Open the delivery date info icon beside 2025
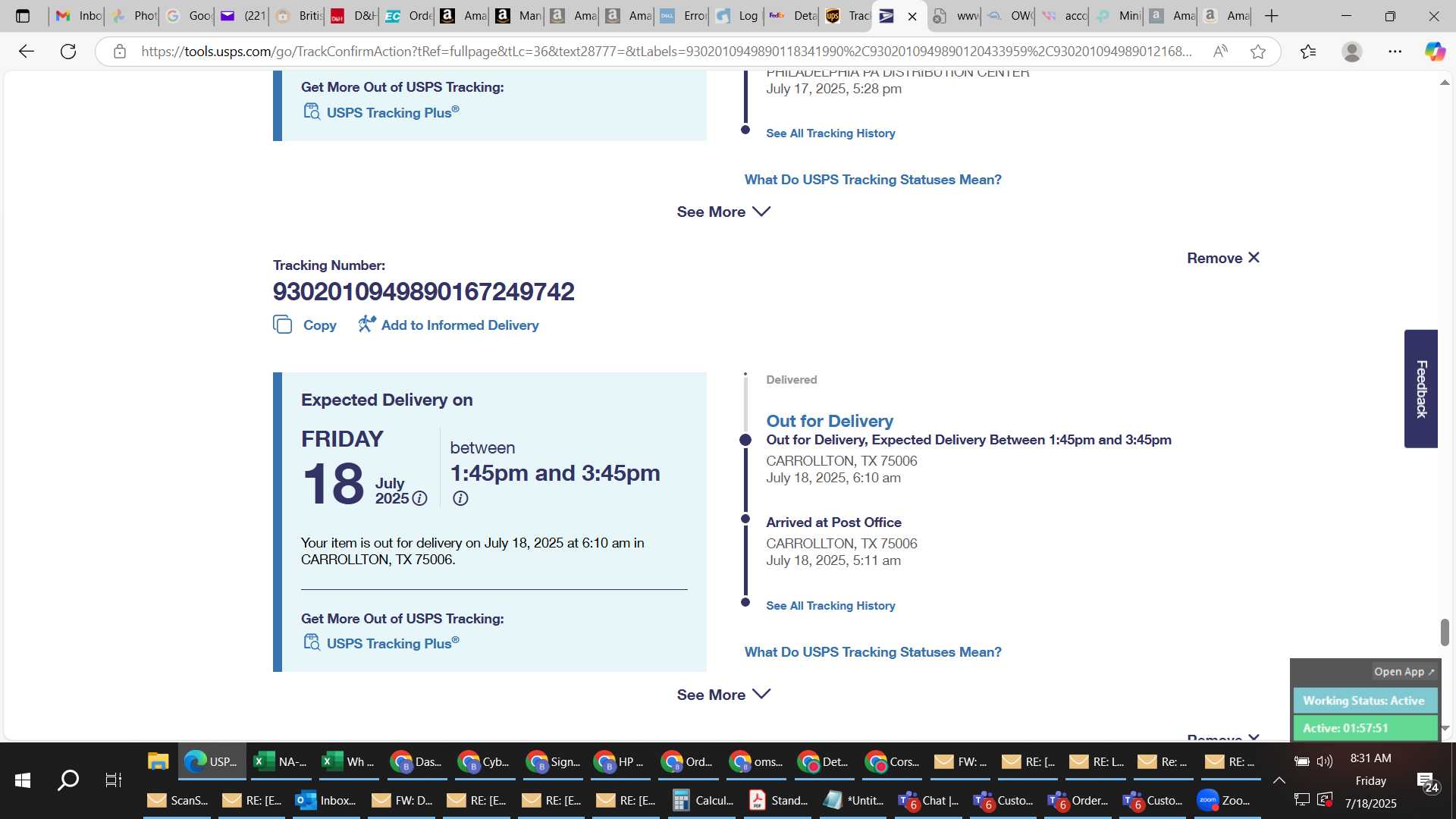The height and width of the screenshot is (819, 1456). [419, 498]
